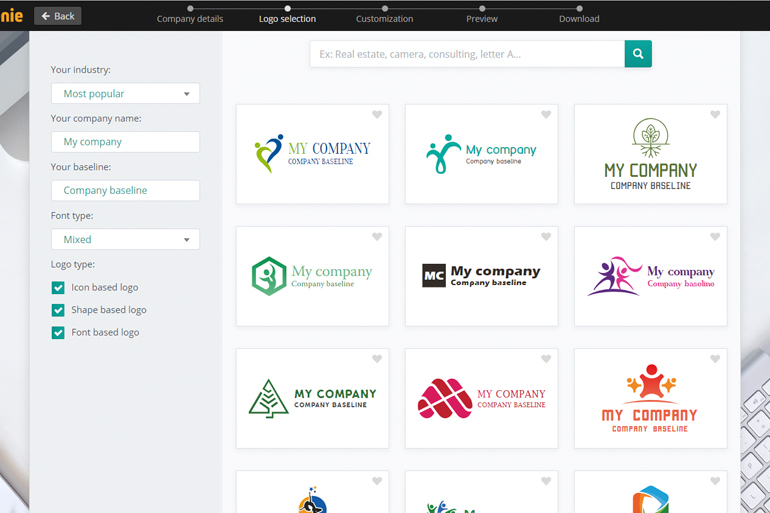Click the search magnifier button
The height and width of the screenshot is (513, 770).
point(638,54)
